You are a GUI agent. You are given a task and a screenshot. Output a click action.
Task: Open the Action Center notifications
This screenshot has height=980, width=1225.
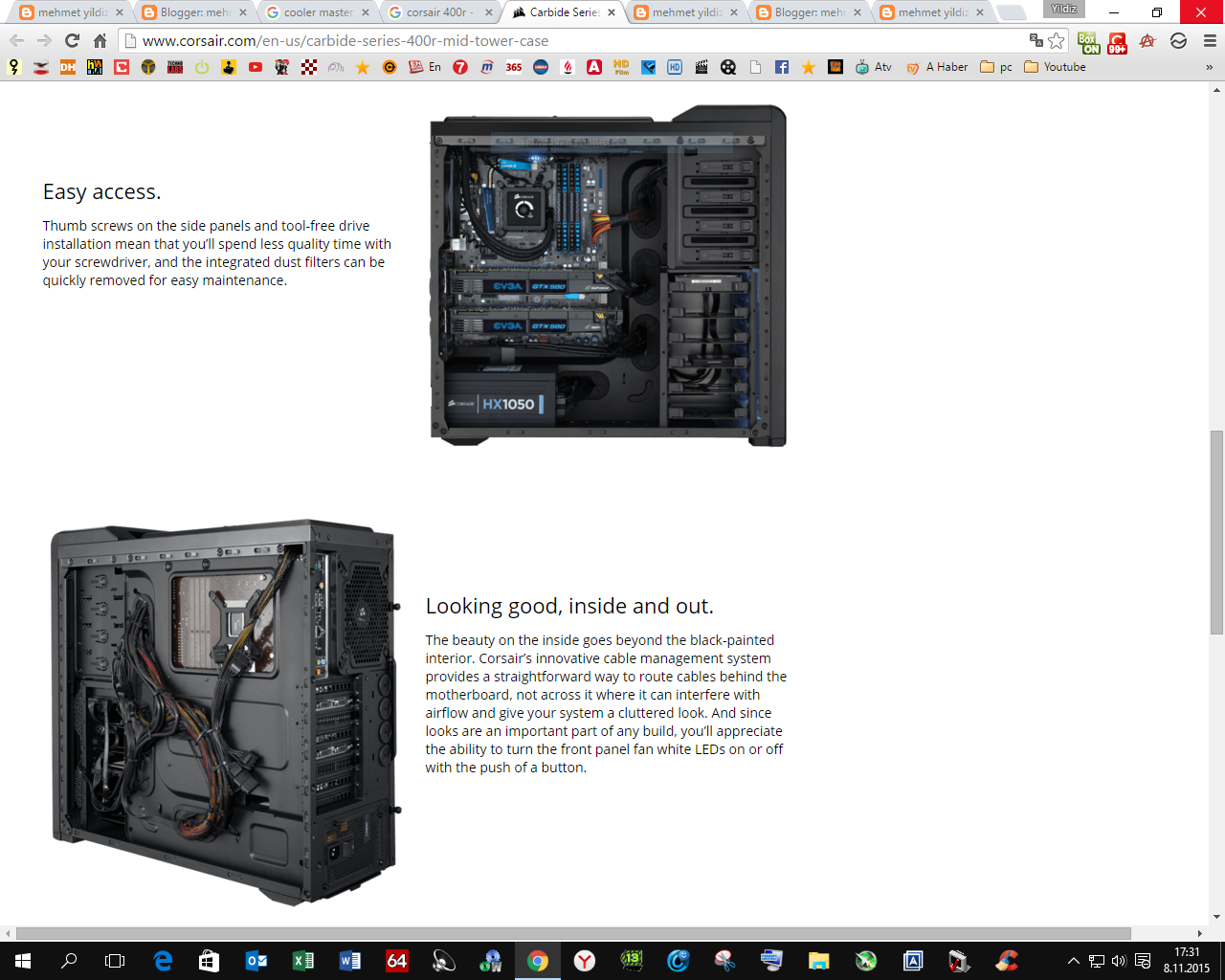1143,961
